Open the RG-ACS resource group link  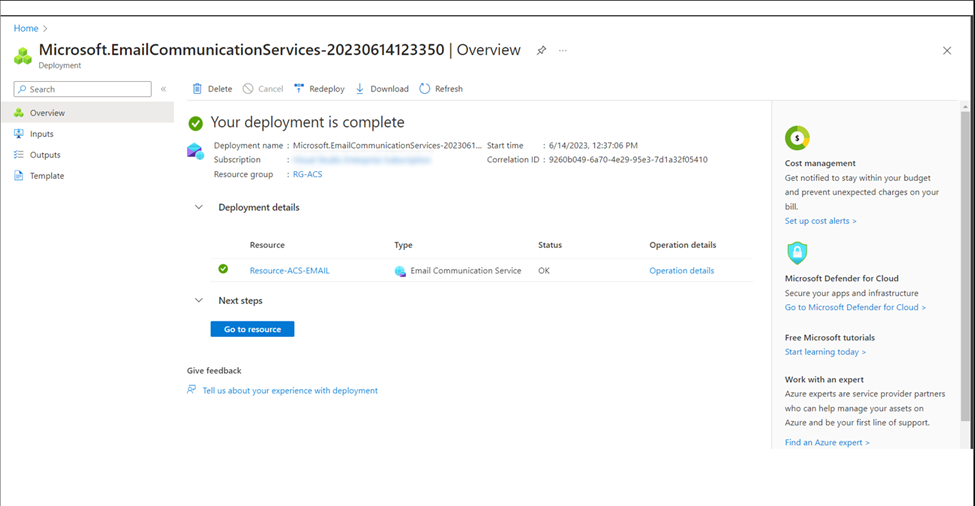(308, 174)
